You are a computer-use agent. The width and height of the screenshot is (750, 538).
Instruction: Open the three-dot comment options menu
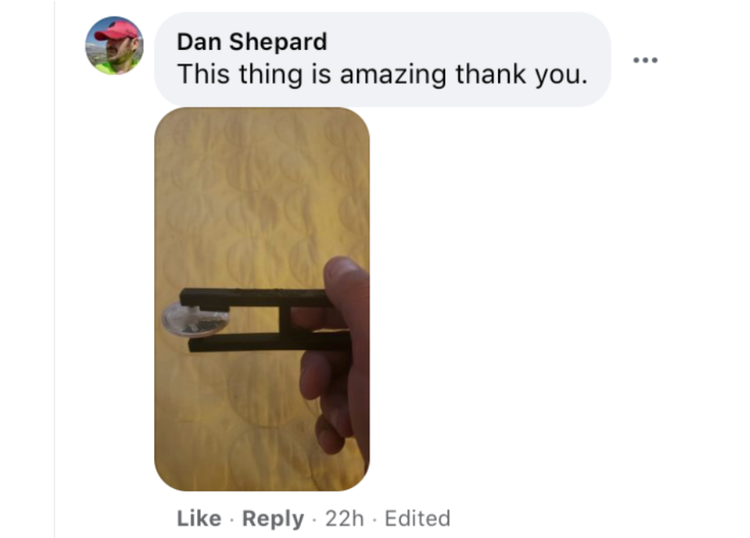[645, 60]
